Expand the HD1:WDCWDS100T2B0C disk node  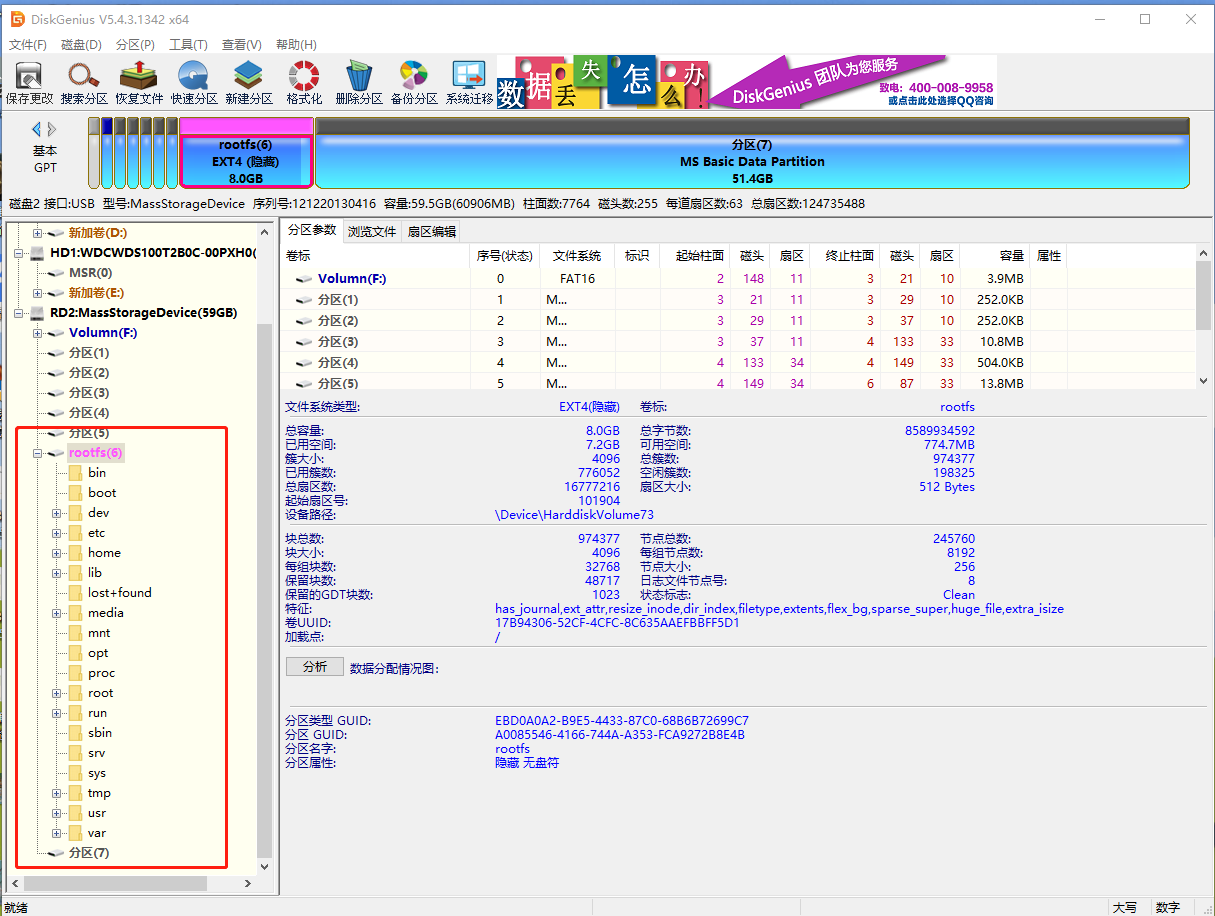[x=19, y=253]
